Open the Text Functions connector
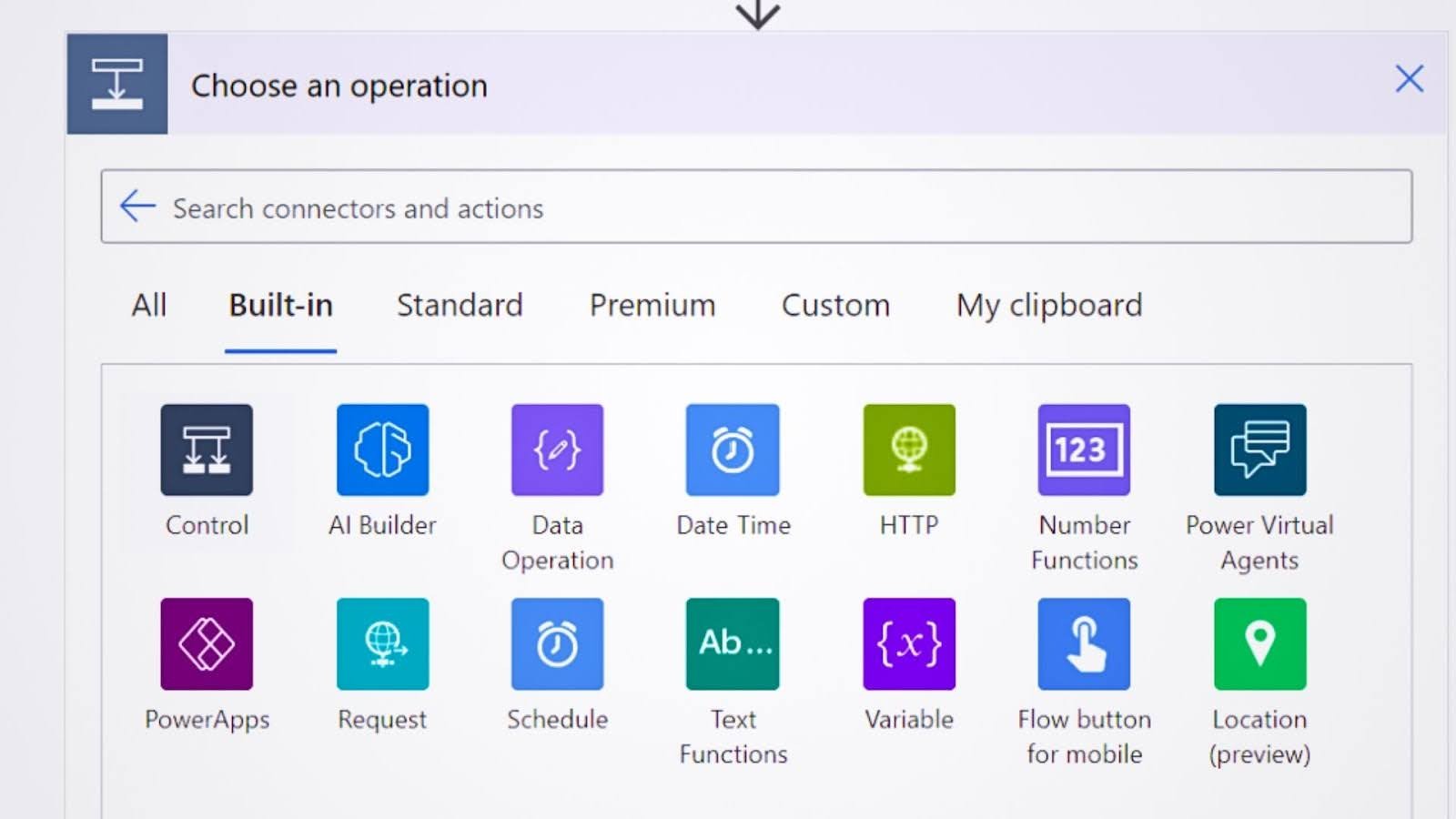Image resolution: width=1456 pixels, height=819 pixels. (x=733, y=644)
